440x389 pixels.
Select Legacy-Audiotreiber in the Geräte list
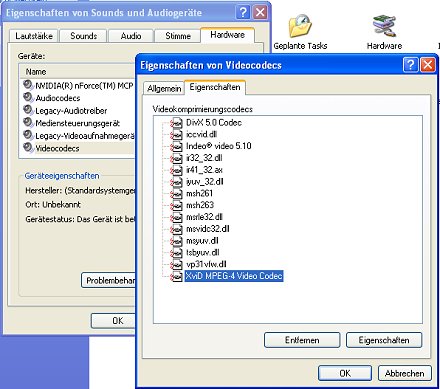click(x=71, y=111)
